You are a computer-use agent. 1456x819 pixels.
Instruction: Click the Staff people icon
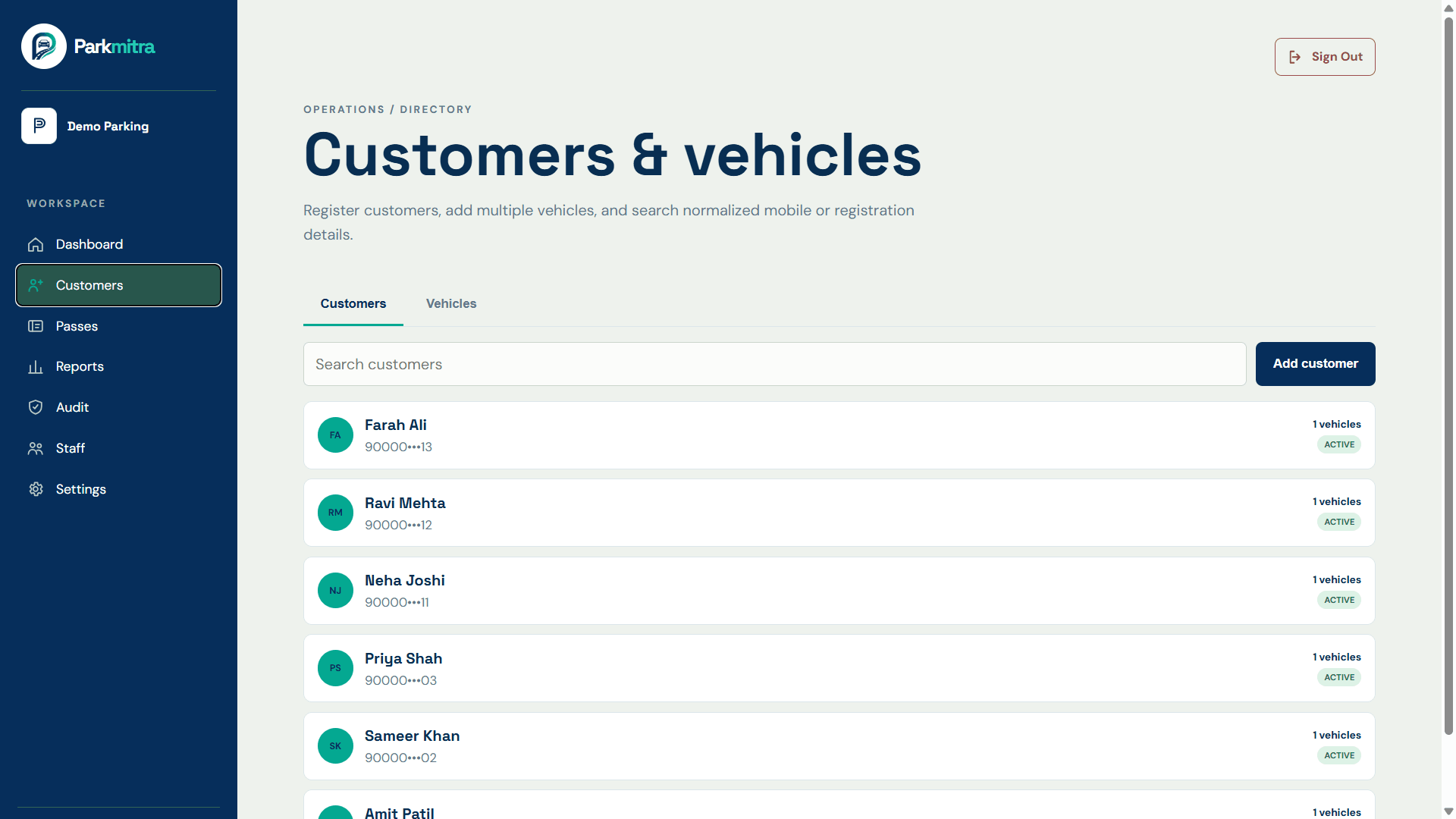(36, 448)
